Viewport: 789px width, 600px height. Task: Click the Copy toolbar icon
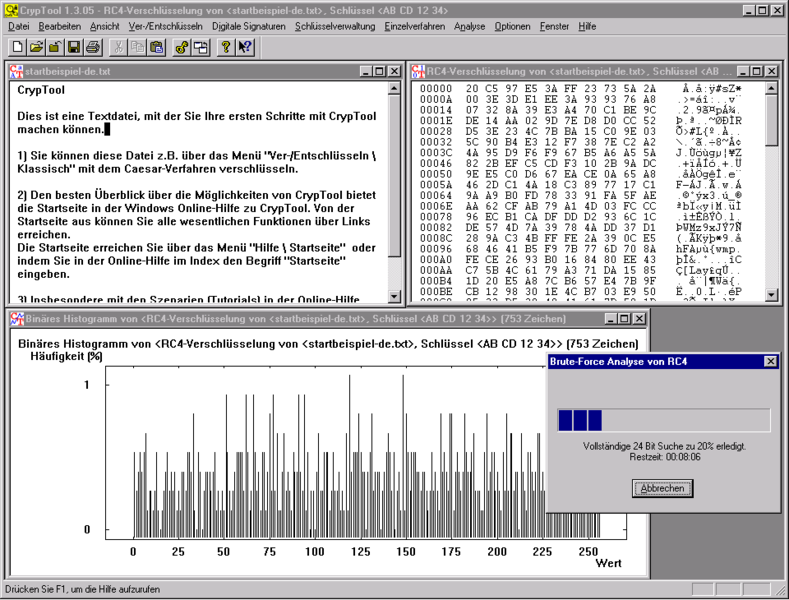pos(137,47)
